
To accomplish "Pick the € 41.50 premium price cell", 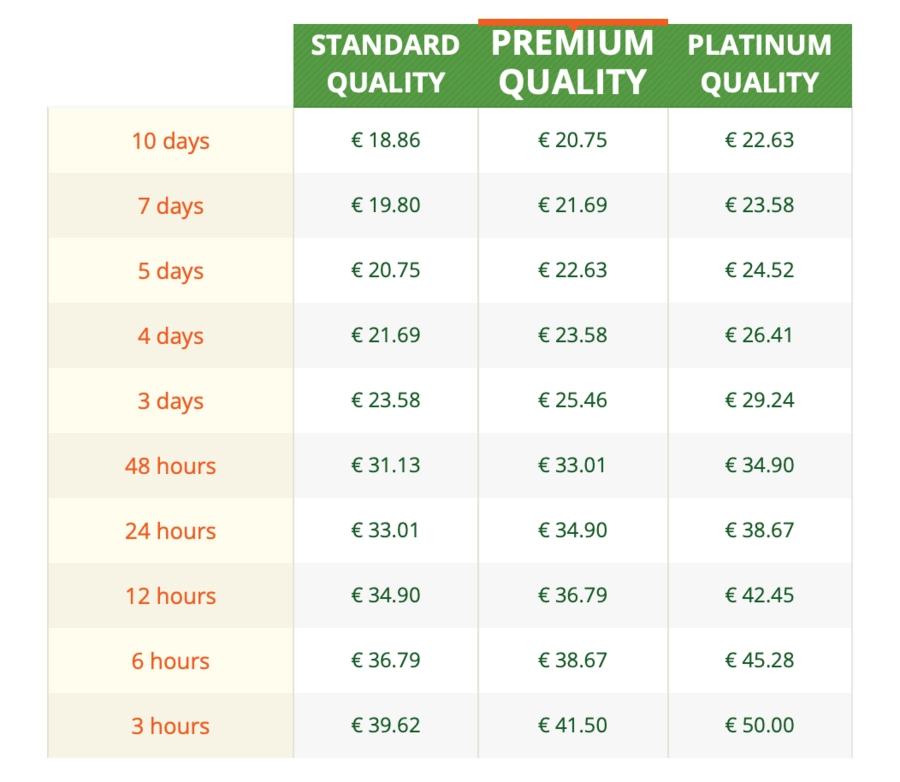I will tap(573, 726).
